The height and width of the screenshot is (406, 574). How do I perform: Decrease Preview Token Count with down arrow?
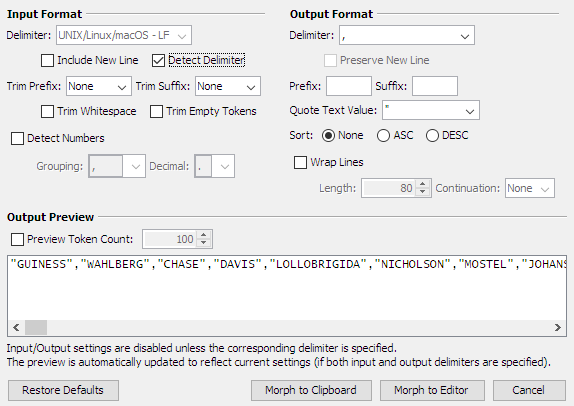pyautogui.click(x=204, y=243)
